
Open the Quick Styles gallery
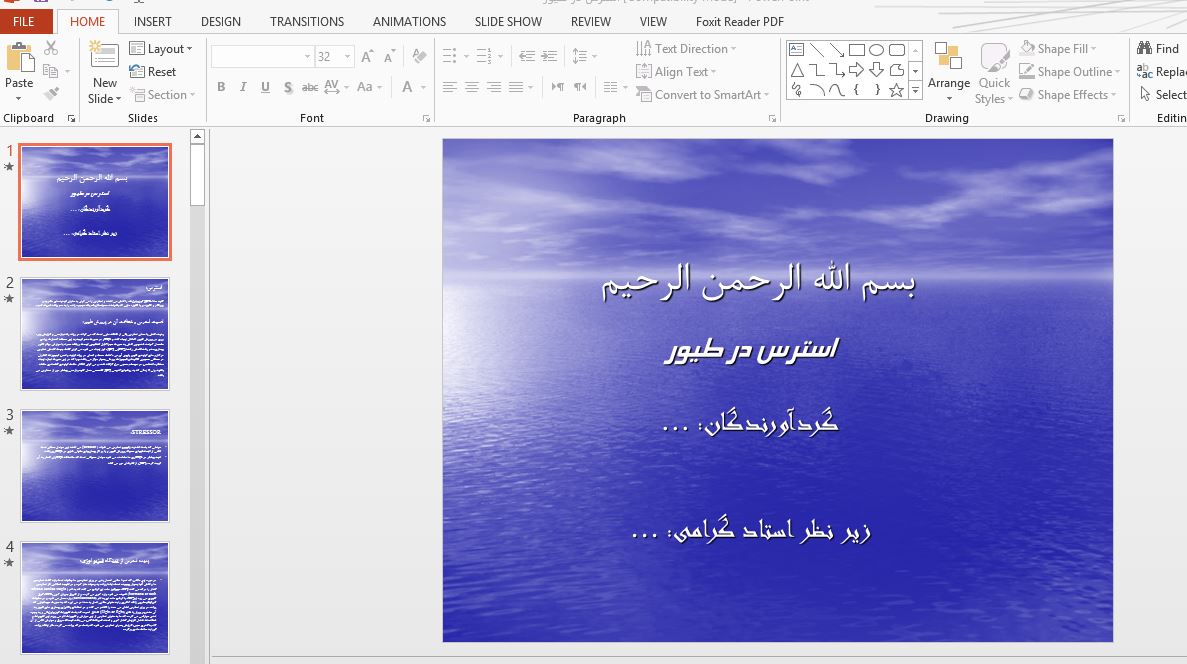point(994,73)
